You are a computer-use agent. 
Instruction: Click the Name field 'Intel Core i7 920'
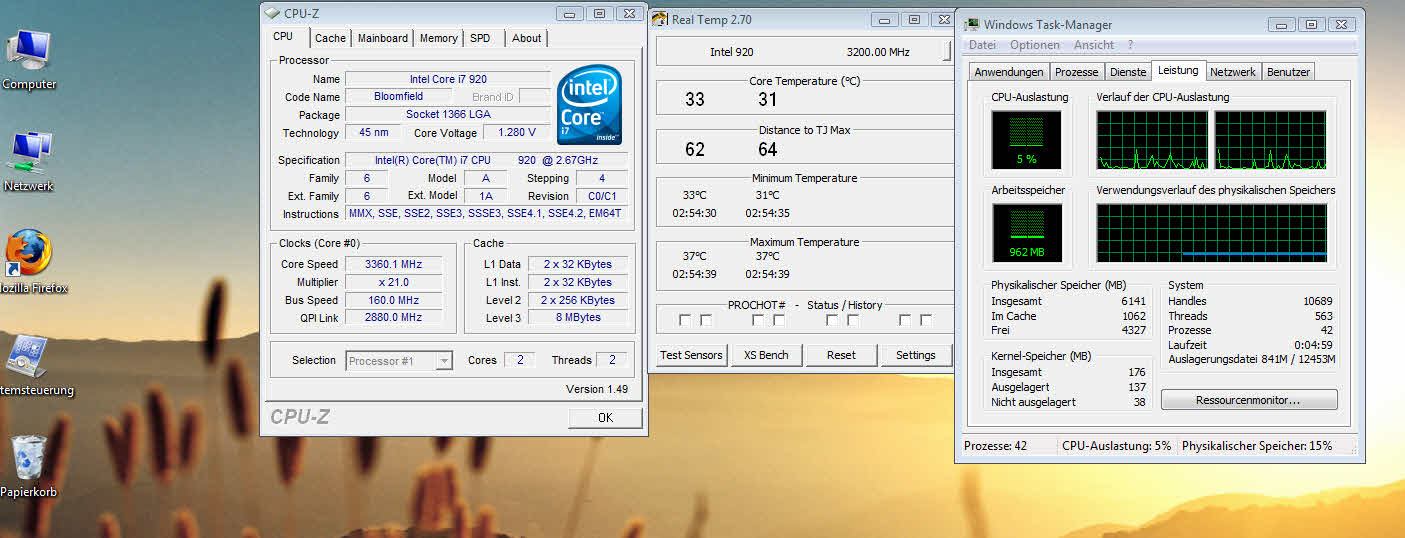point(448,79)
